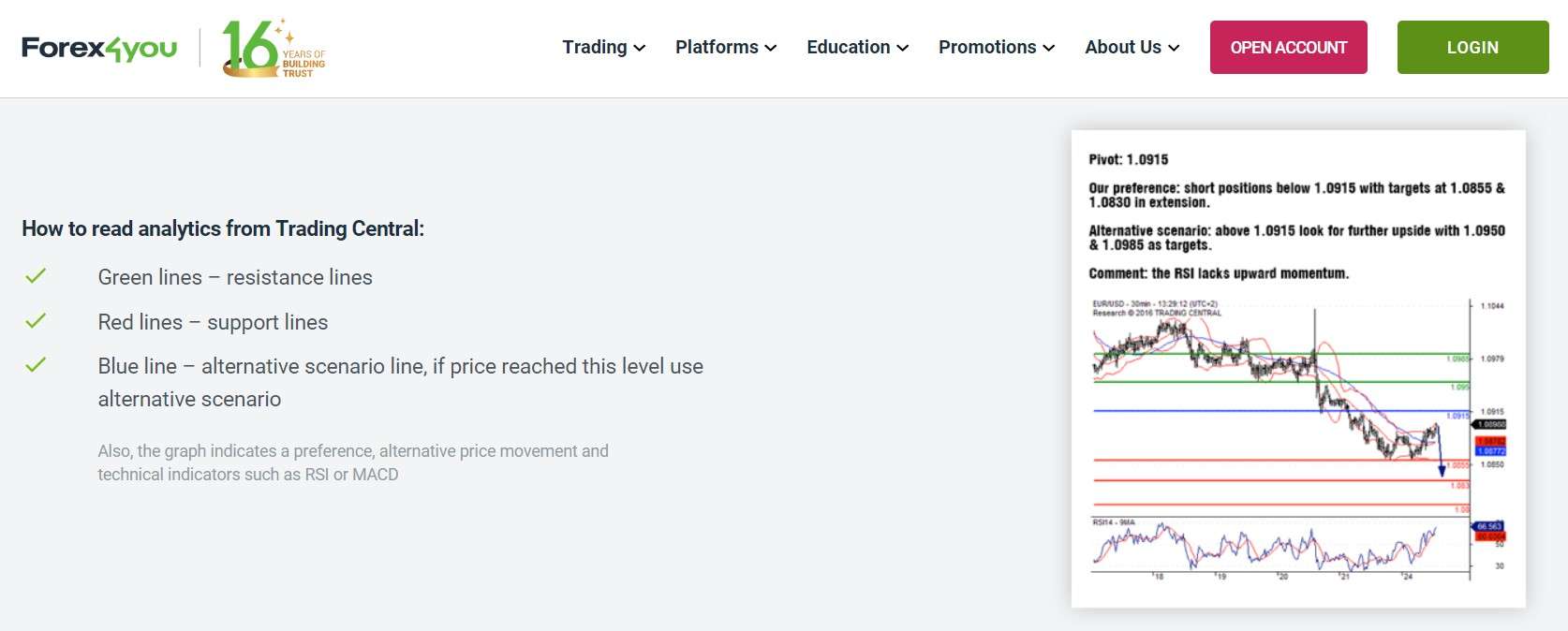Open the Trading Central analytics chart image

[1298, 369]
